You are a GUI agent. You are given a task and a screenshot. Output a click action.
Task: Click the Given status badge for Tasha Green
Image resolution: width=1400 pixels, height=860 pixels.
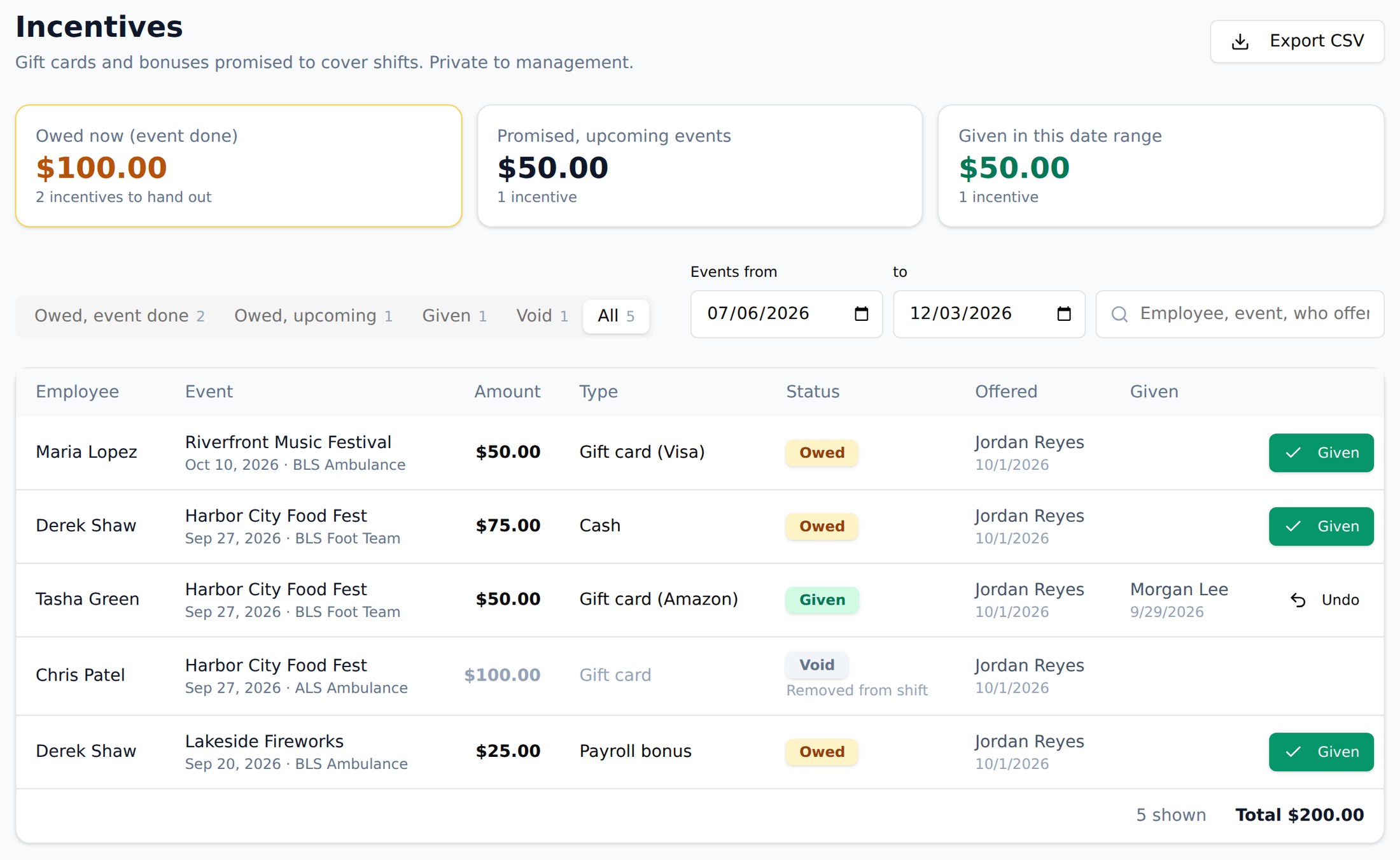coord(822,600)
